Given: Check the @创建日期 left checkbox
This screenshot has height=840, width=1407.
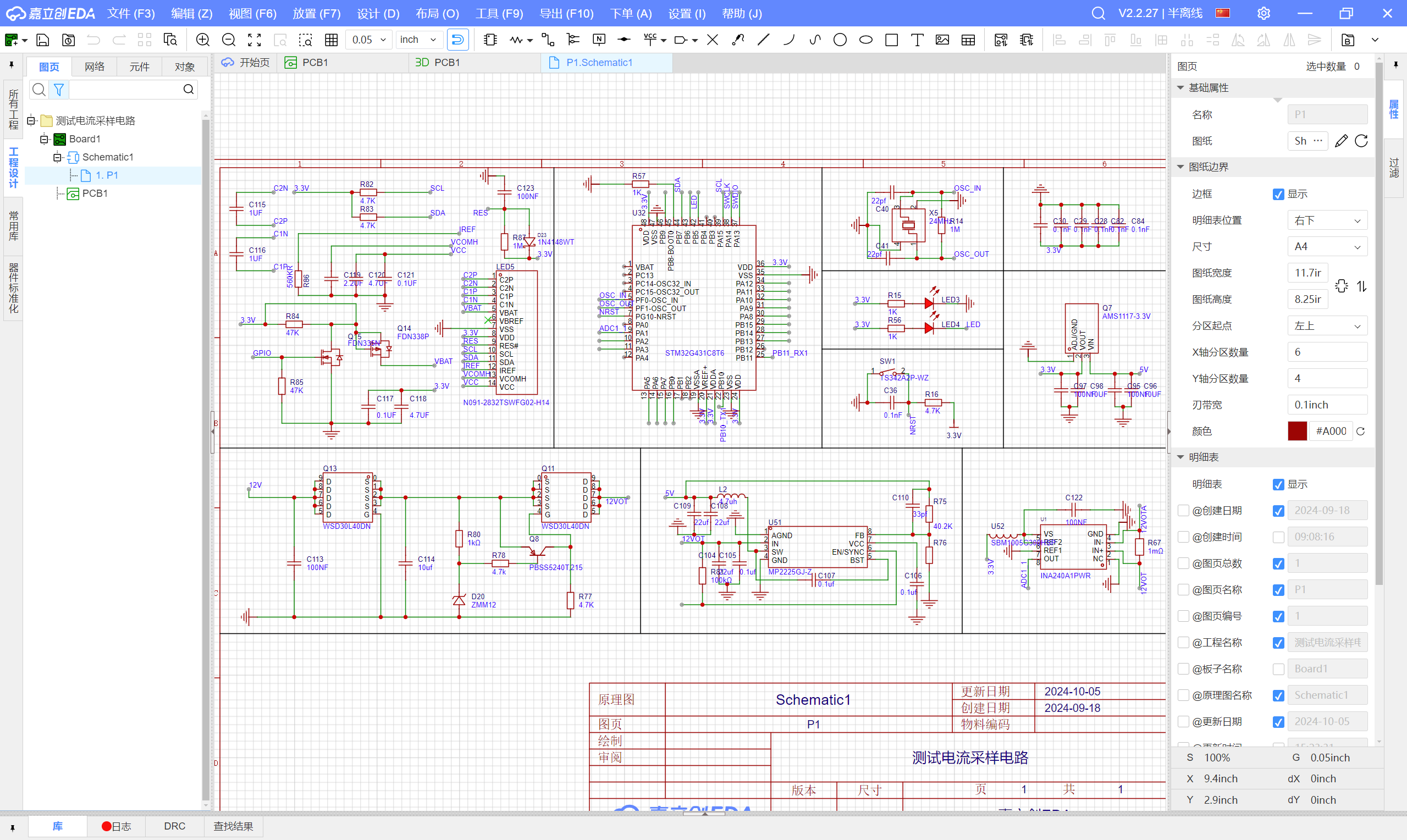Looking at the screenshot, I should point(1183,511).
